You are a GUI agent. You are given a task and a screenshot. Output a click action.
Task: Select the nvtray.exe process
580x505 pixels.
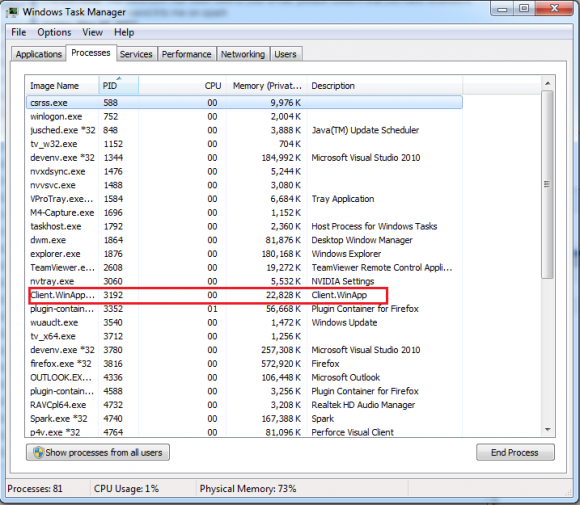[244, 281]
